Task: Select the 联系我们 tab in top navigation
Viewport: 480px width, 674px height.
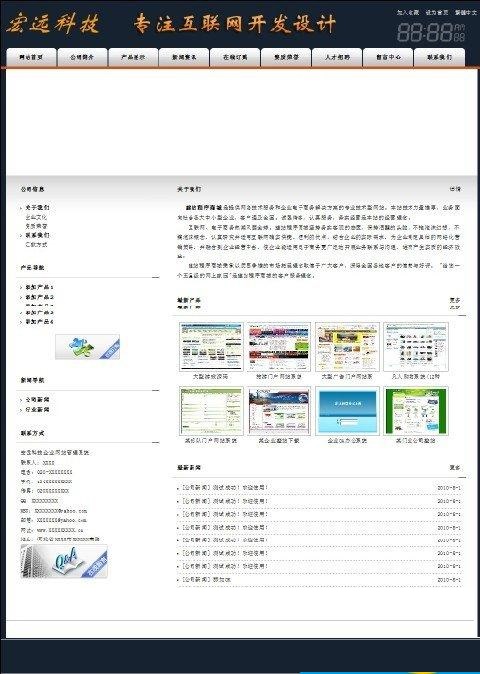Action: coord(439,57)
